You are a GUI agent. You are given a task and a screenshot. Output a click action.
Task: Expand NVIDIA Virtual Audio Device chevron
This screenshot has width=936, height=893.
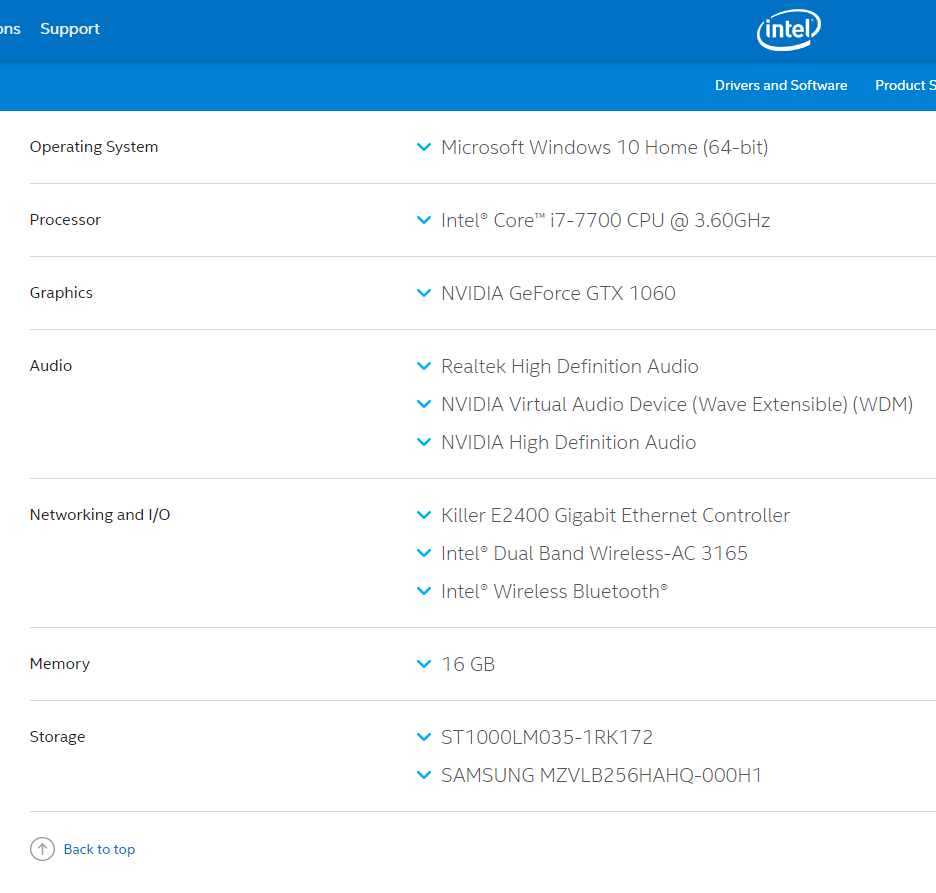pyautogui.click(x=424, y=404)
